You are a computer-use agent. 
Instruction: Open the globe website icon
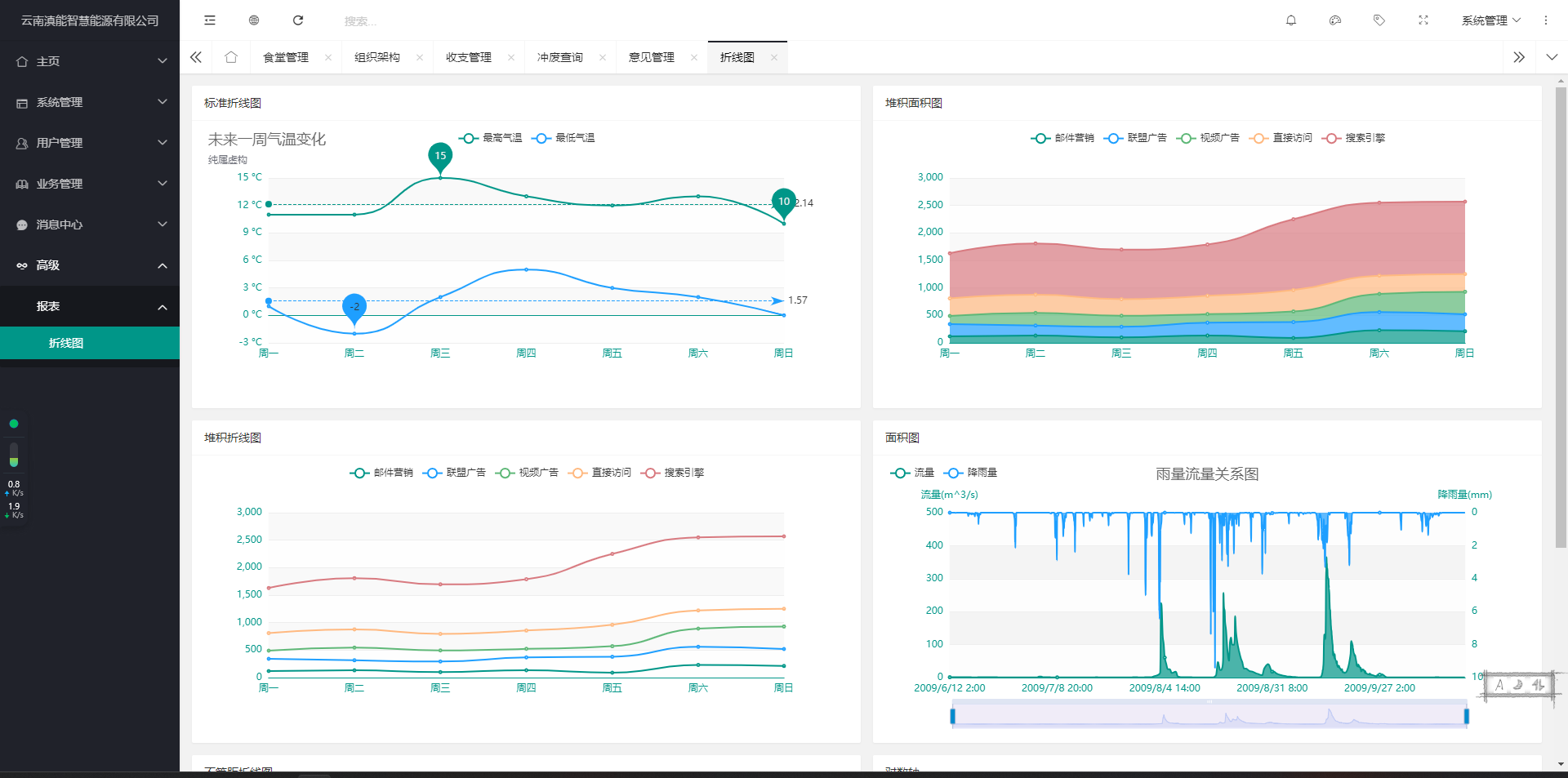254,20
